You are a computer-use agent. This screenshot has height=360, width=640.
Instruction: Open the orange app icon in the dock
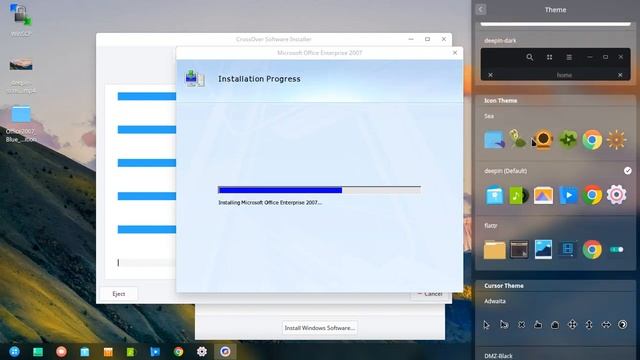[x=108, y=351]
